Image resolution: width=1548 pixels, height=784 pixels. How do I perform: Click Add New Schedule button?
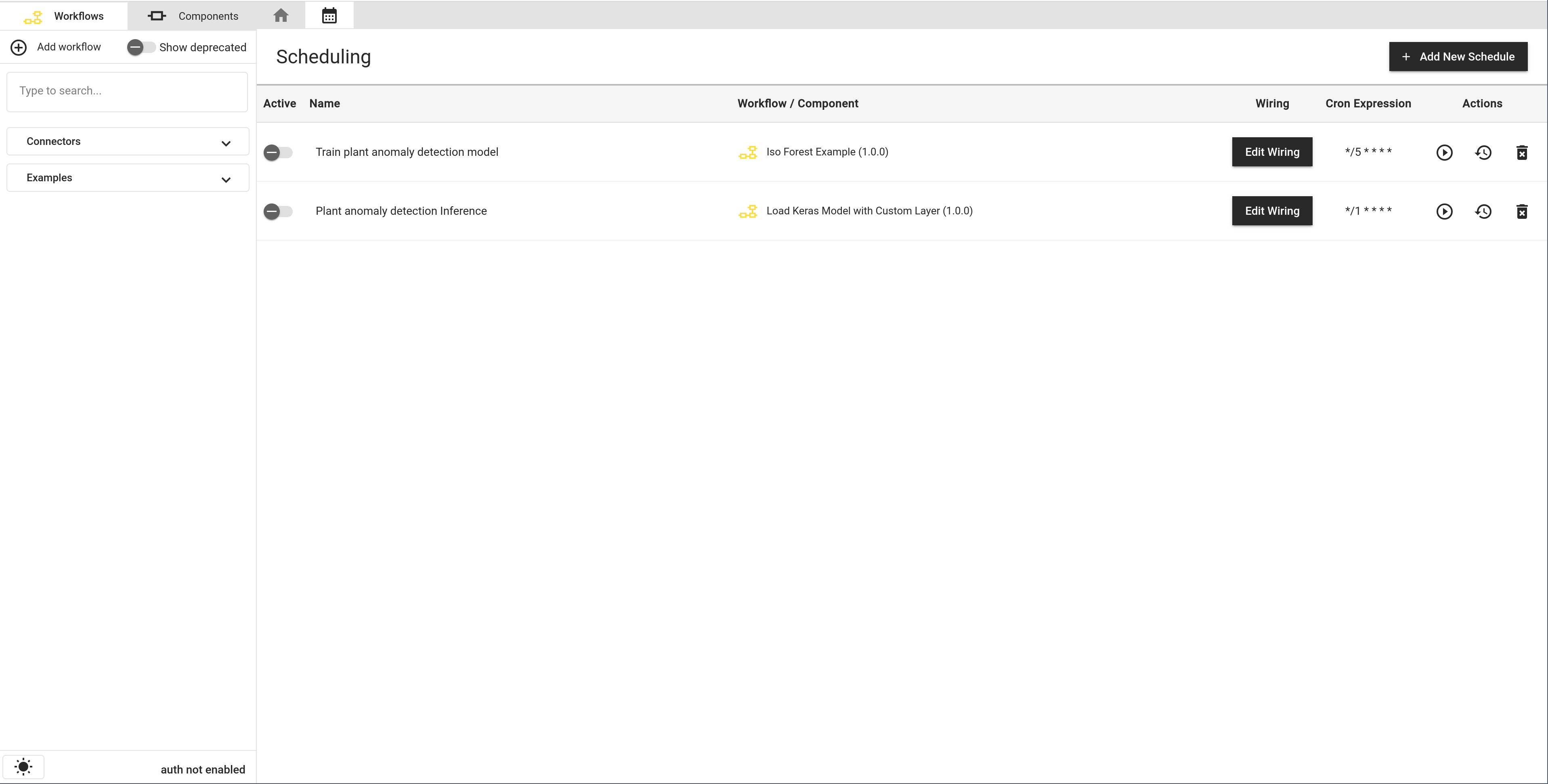pos(1458,57)
